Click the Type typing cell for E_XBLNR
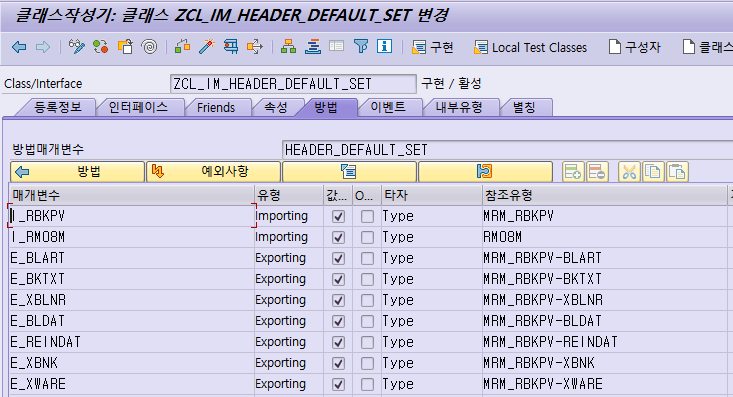 (x=431, y=300)
